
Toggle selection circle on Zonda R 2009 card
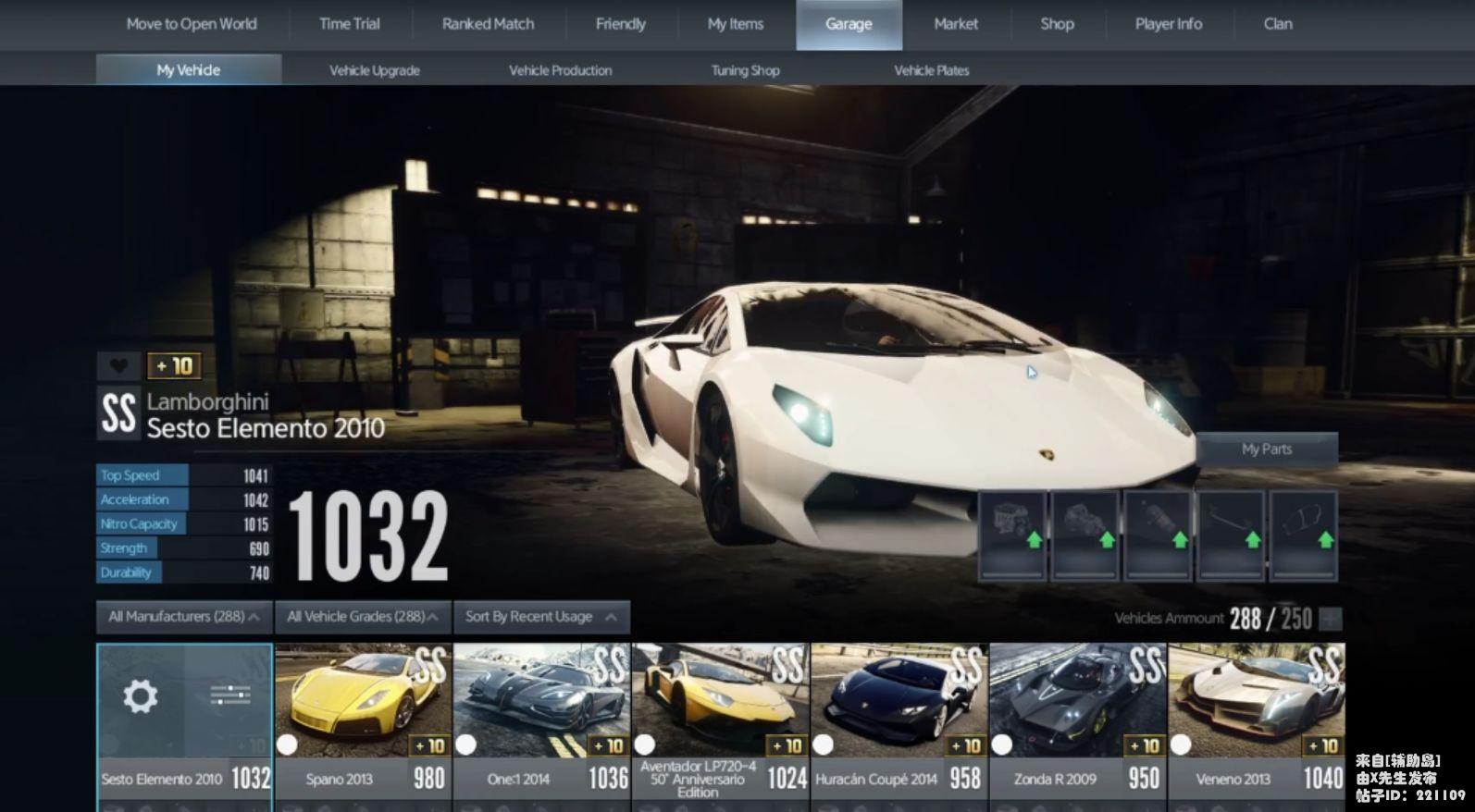coord(1002,744)
